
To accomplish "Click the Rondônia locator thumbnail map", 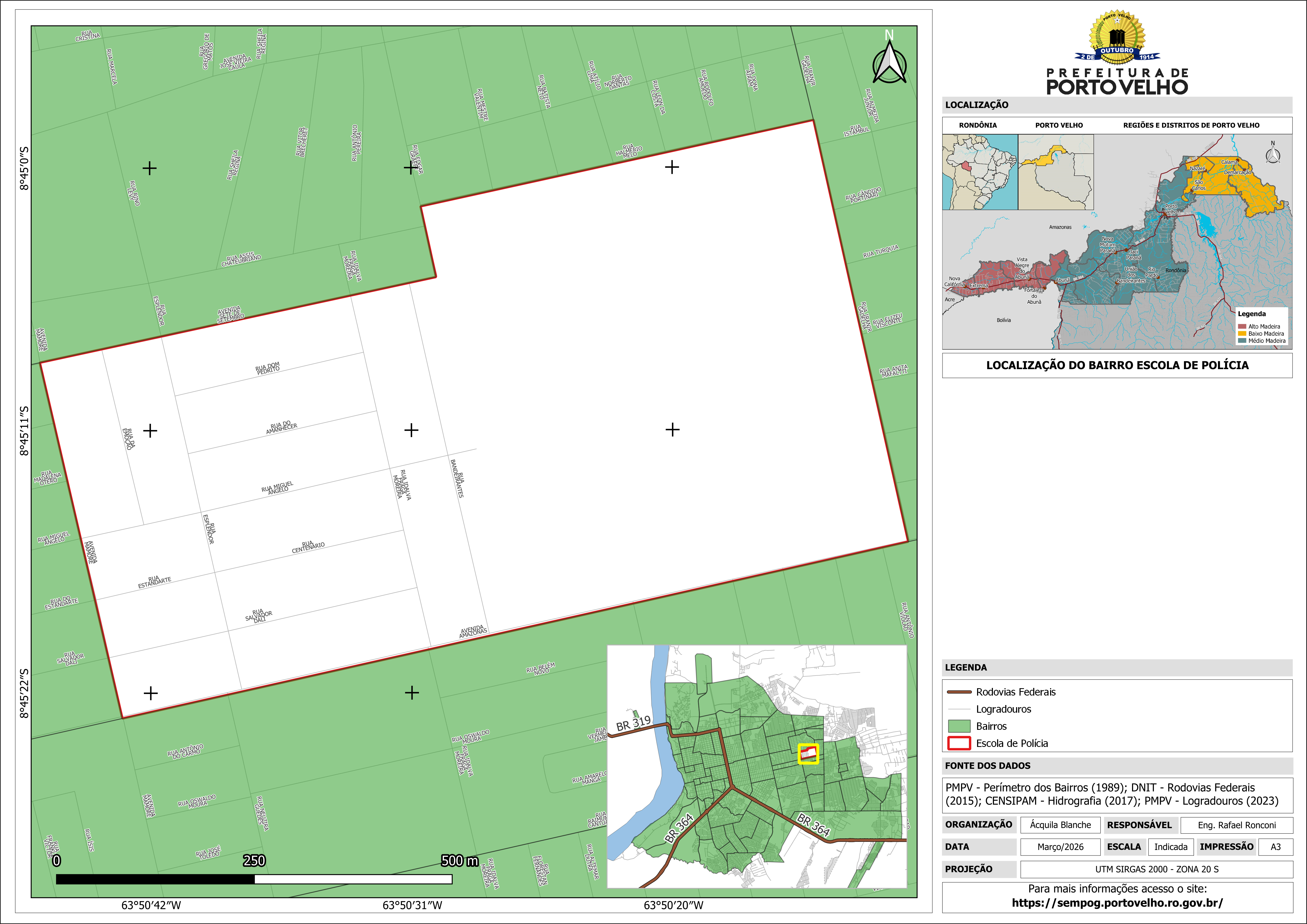I will point(980,172).
